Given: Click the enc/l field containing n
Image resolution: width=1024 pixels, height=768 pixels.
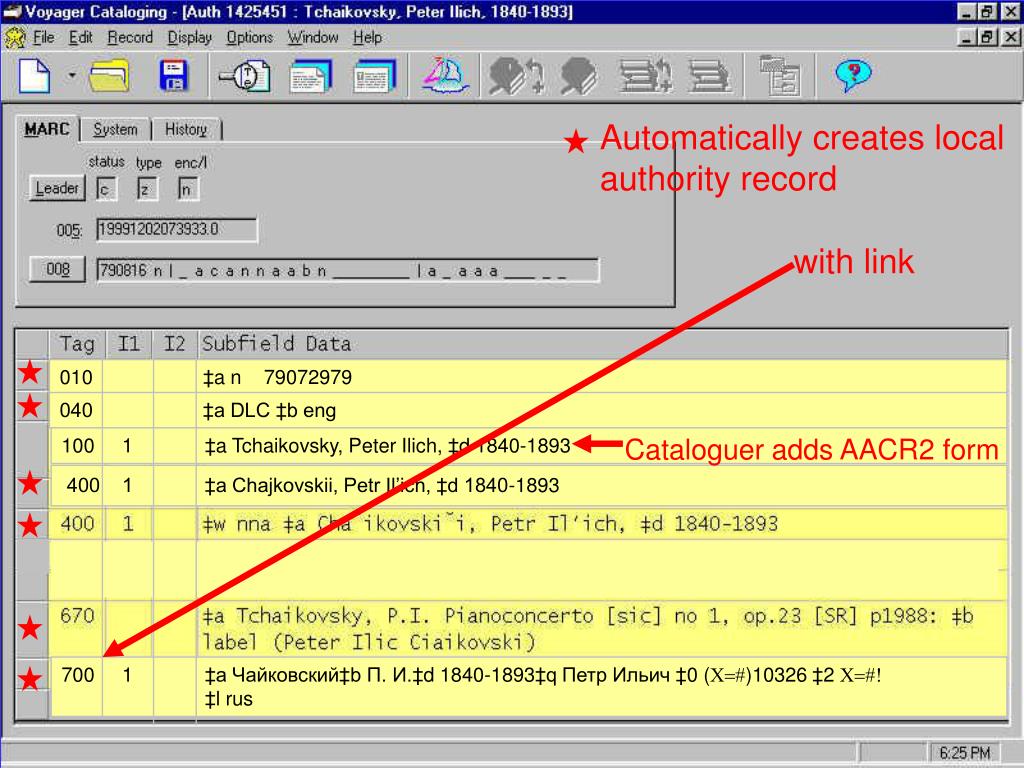Looking at the screenshot, I should (188, 189).
